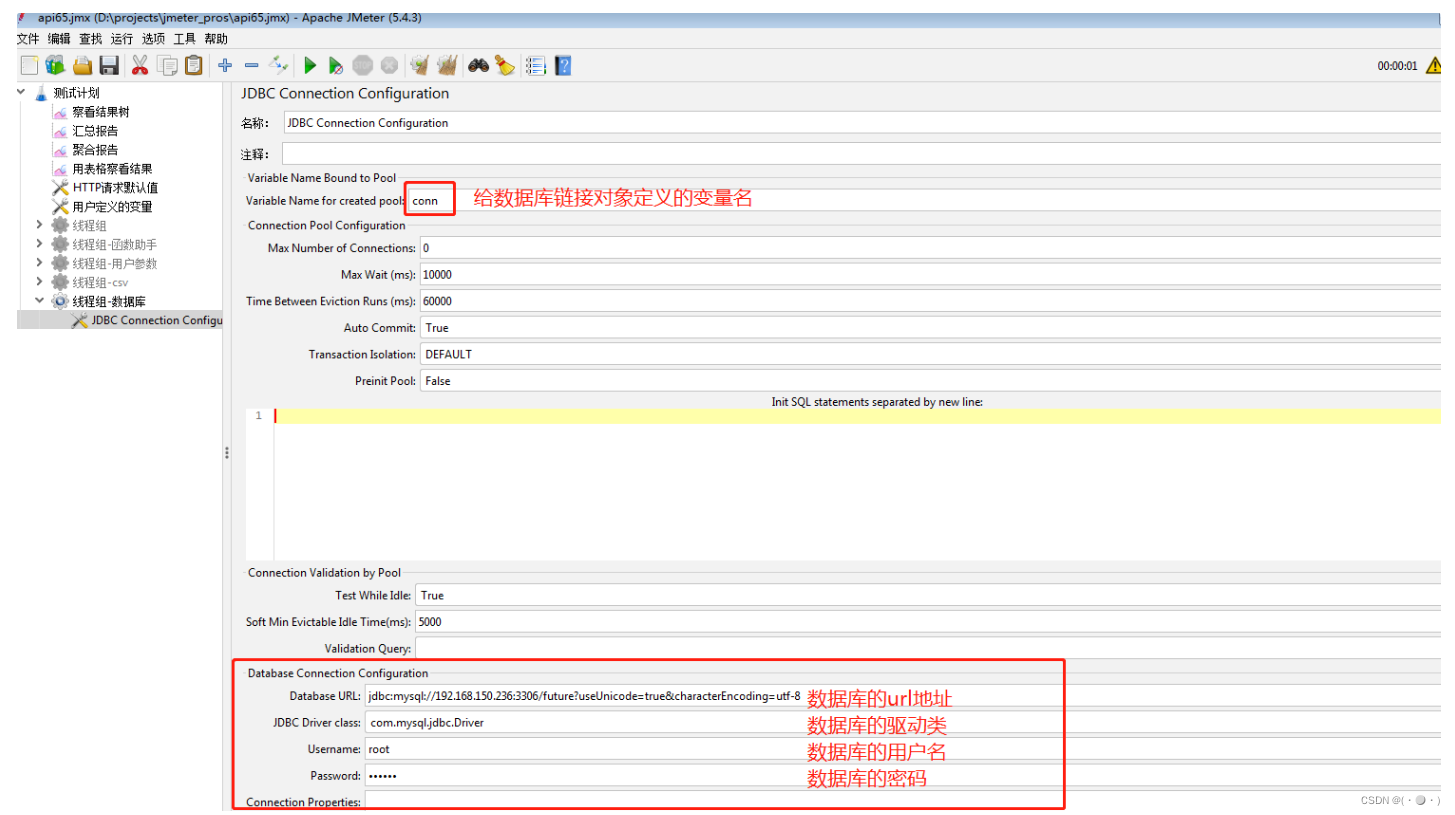Expand the 线程组-csv node

point(39,282)
